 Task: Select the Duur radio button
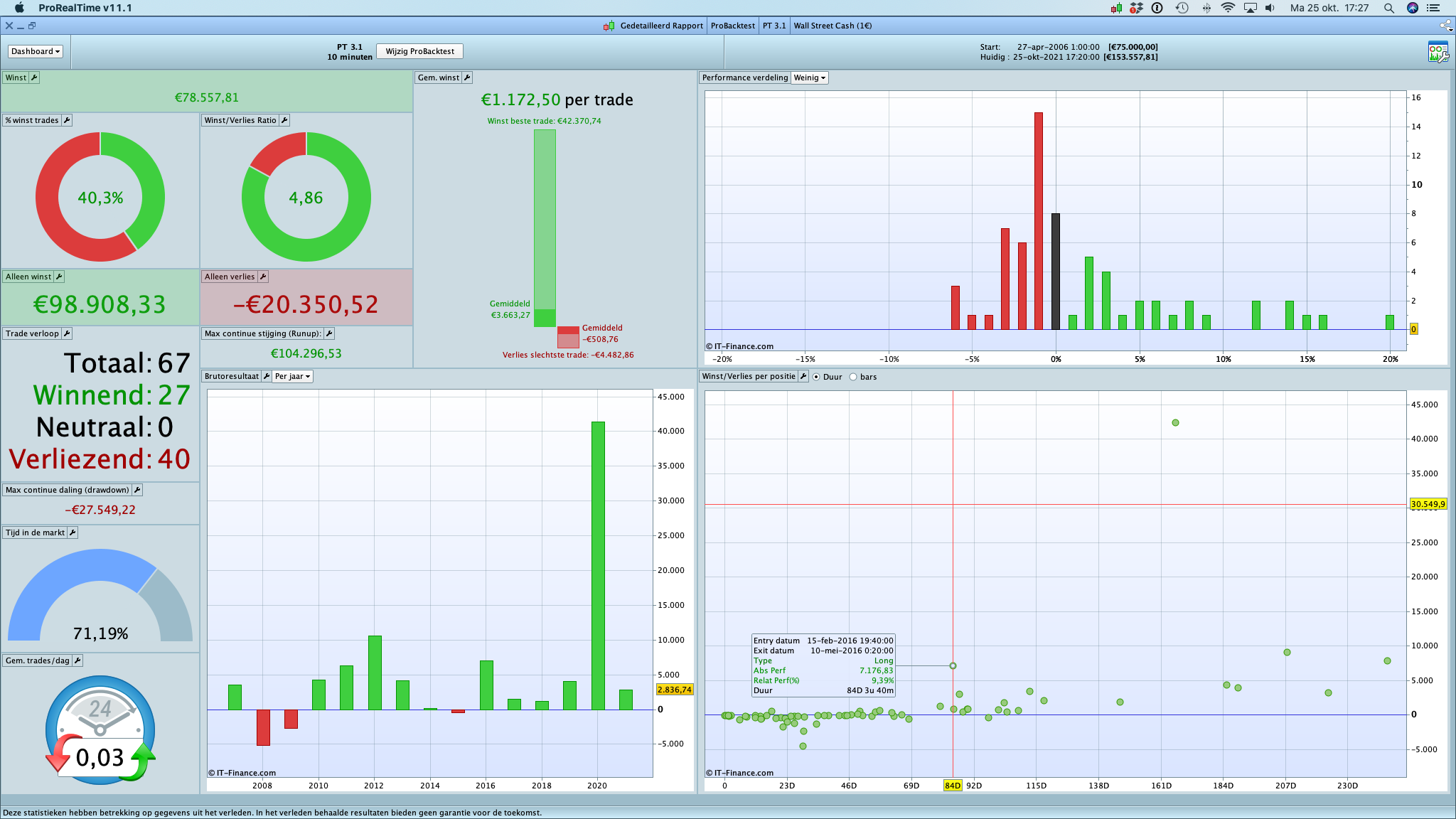click(x=816, y=377)
